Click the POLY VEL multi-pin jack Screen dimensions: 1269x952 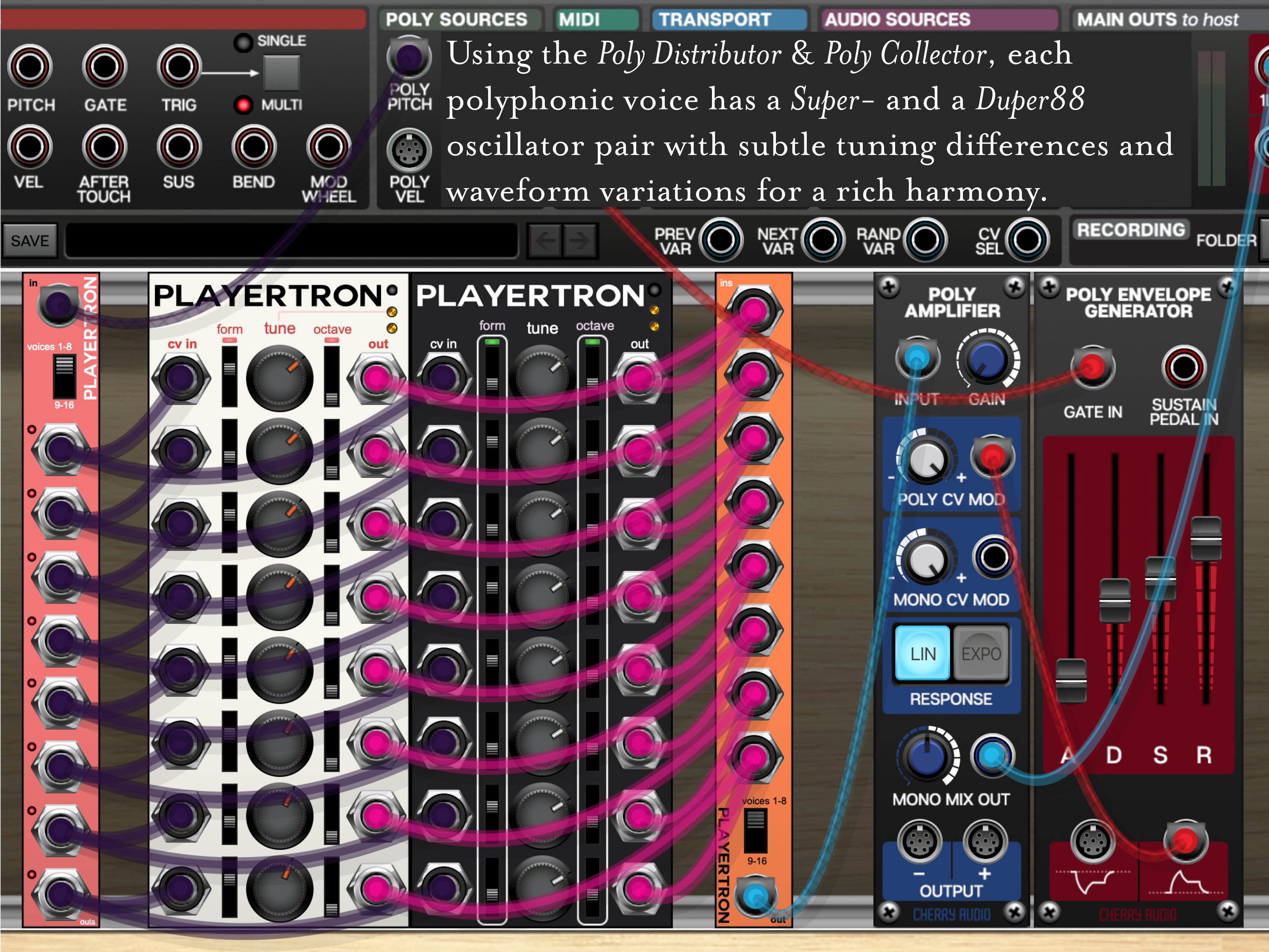(409, 151)
